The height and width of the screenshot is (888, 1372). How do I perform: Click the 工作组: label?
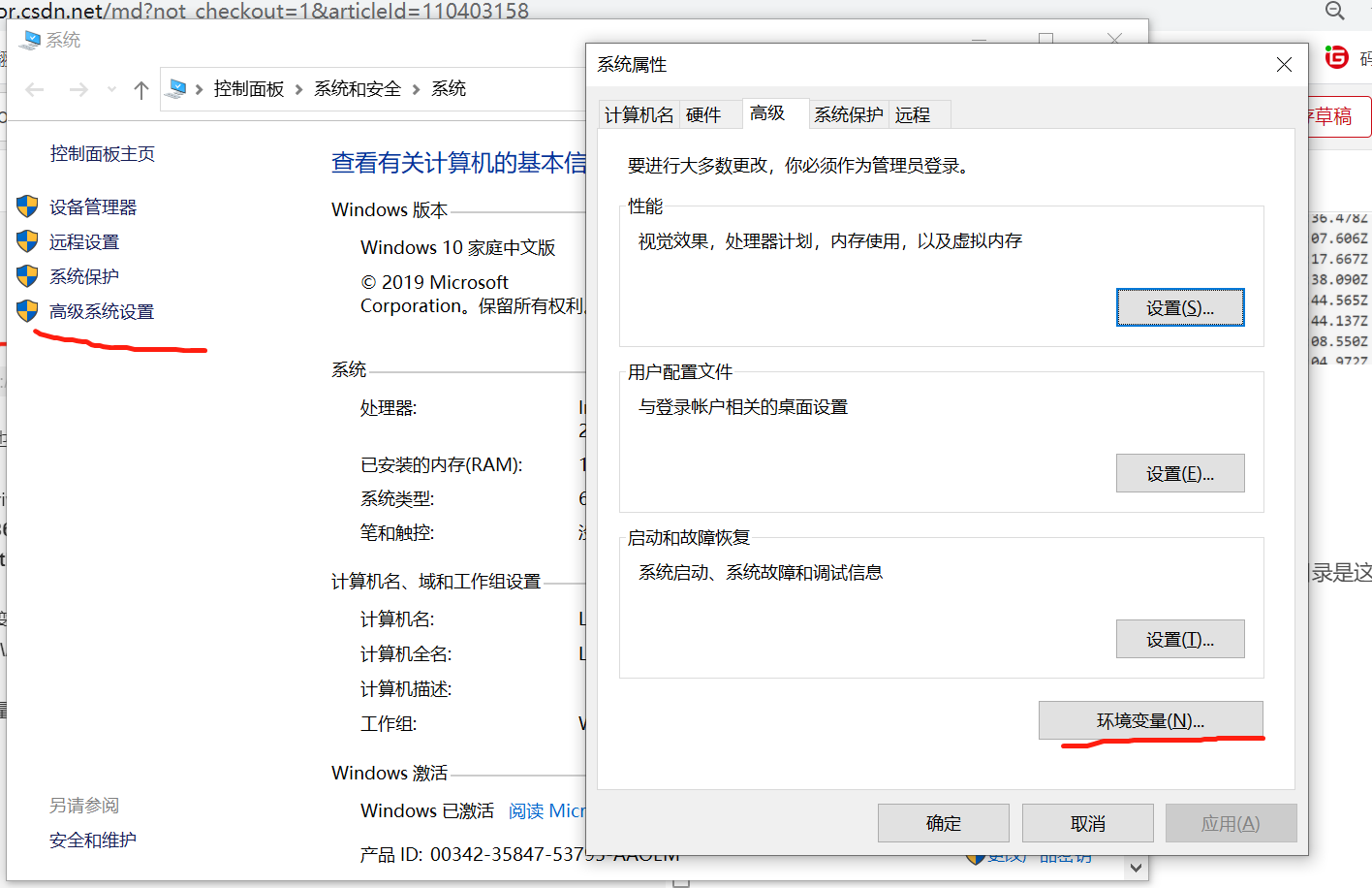(x=389, y=724)
